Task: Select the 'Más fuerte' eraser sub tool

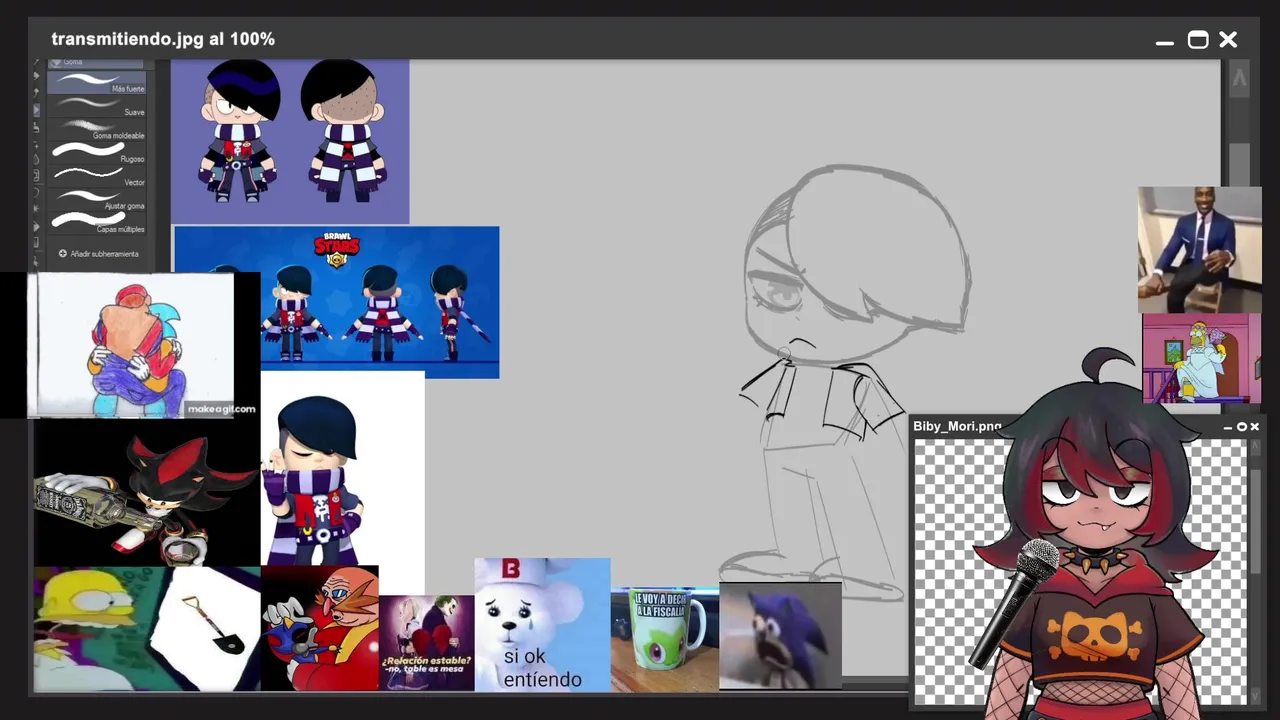Action: point(97,83)
